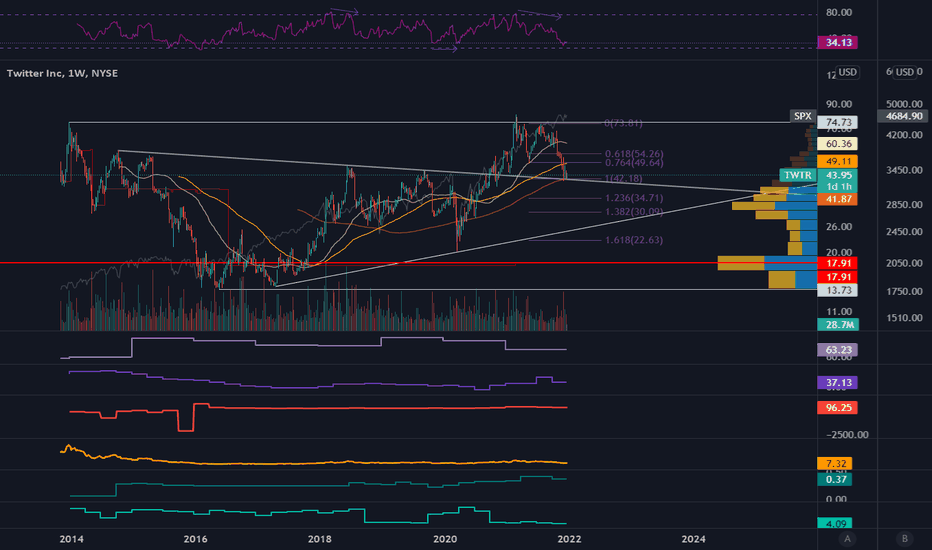Click the 2050.00 tick on the SPX scale
The height and width of the screenshot is (550, 932).
tap(904, 263)
